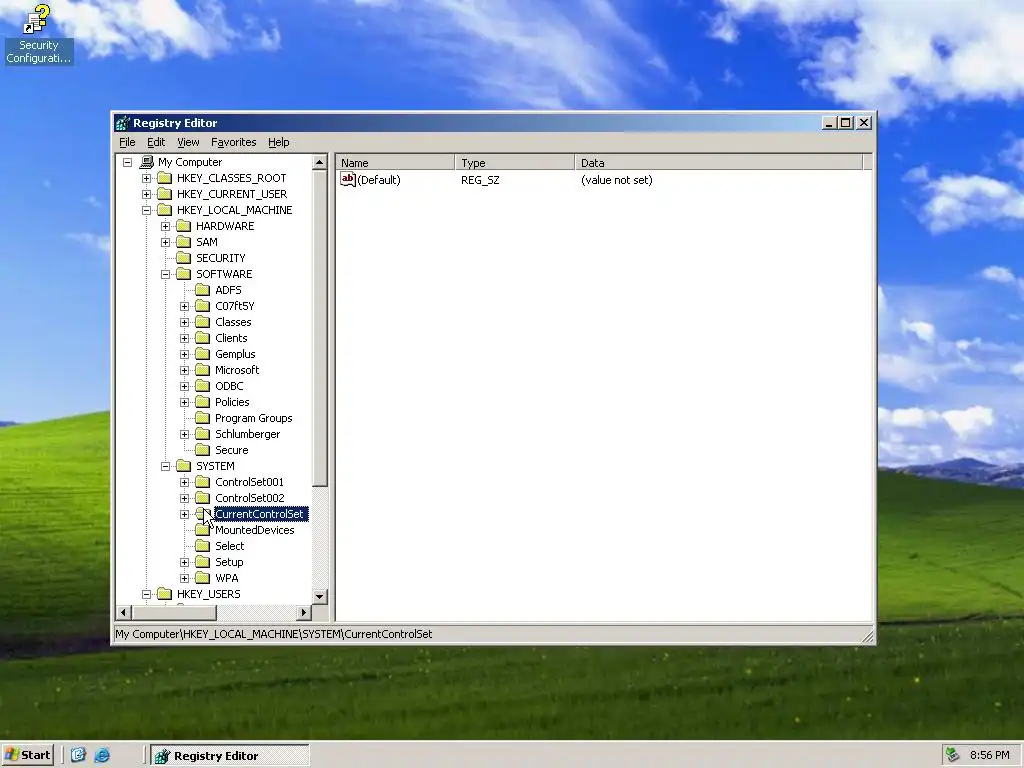Expand the CurrentControlSet key
This screenshot has height=768, width=1024.
(184, 514)
